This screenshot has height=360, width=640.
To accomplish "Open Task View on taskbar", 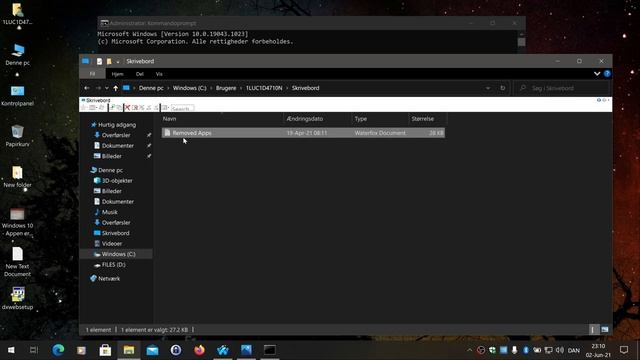I will [34, 350].
